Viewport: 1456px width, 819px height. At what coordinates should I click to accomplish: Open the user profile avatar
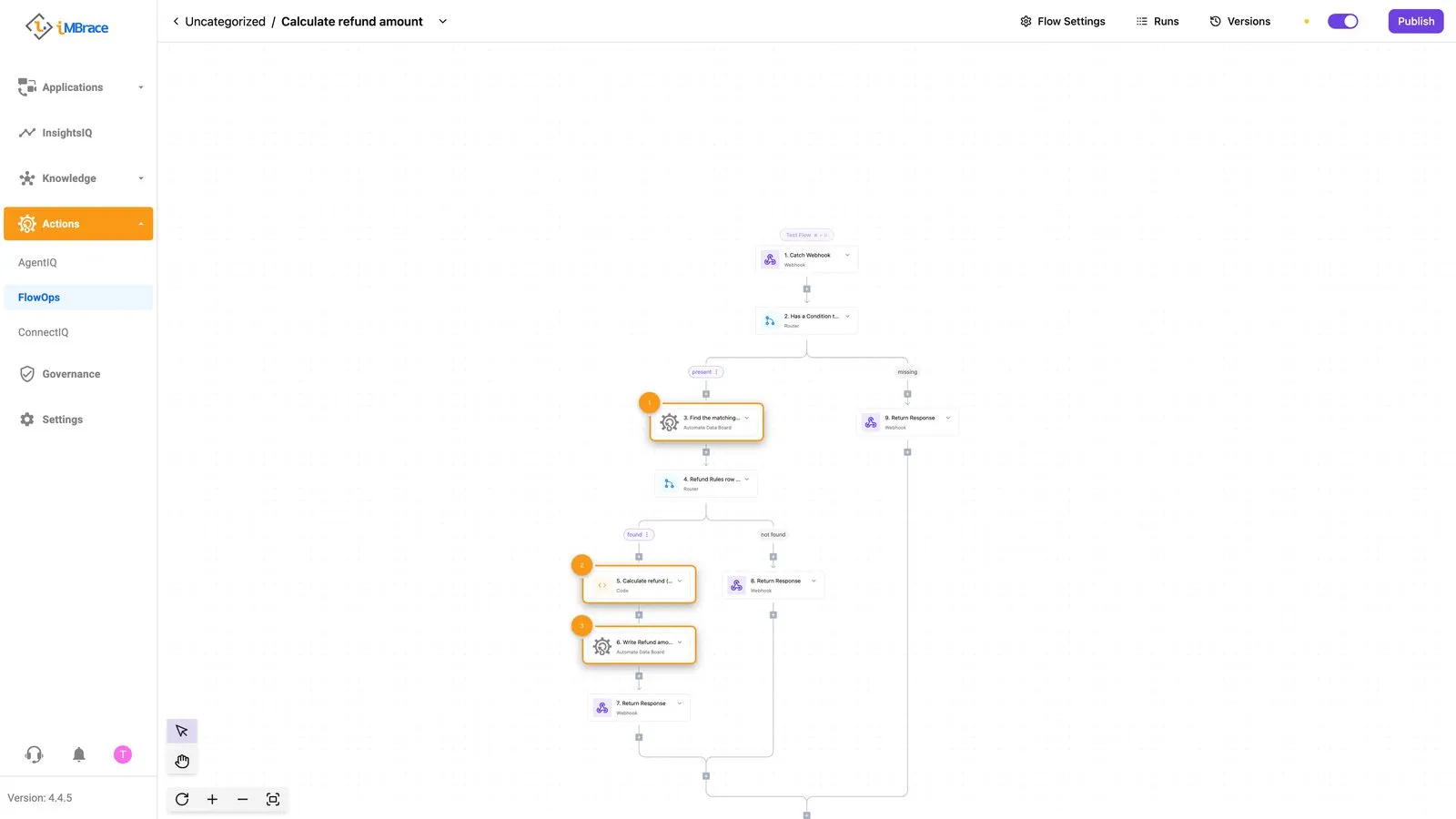123,754
